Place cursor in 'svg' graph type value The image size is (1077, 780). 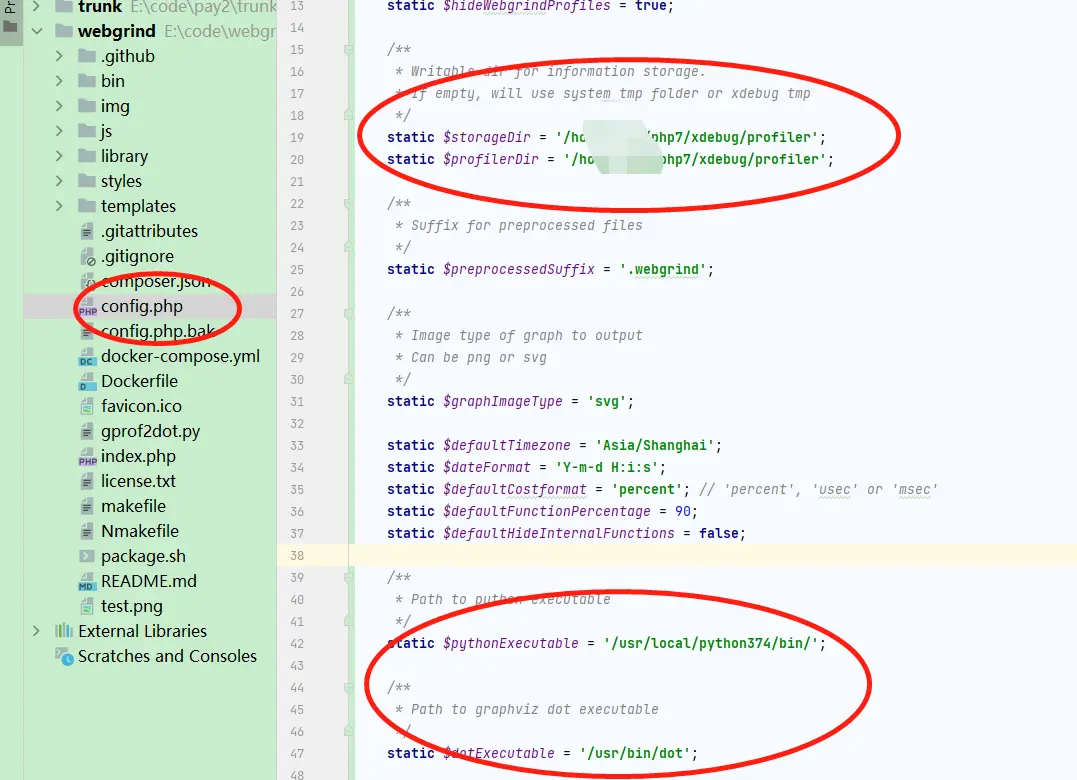(x=606, y=402)
